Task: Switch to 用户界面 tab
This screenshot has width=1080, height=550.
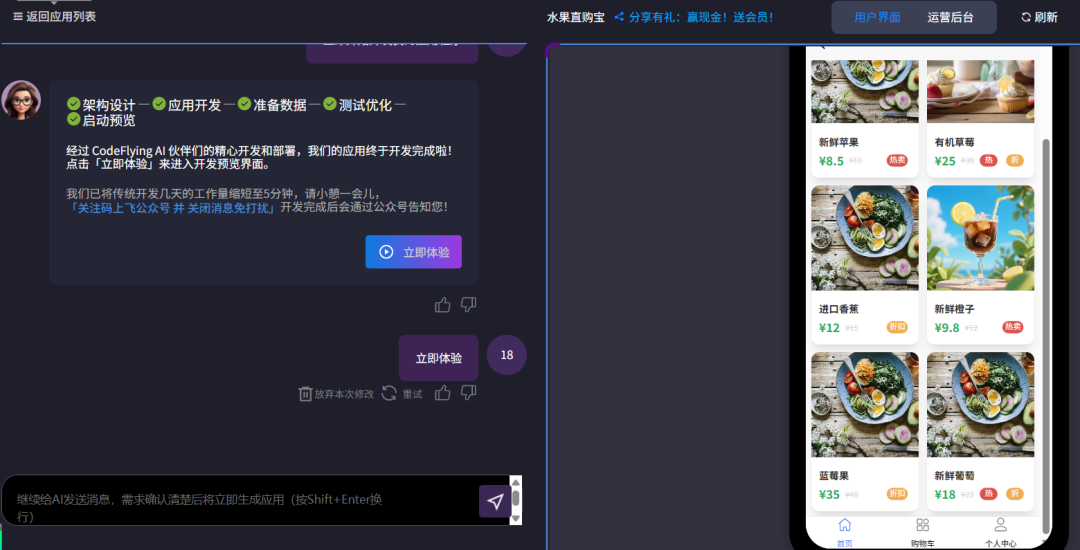Action: click(877, 17)
